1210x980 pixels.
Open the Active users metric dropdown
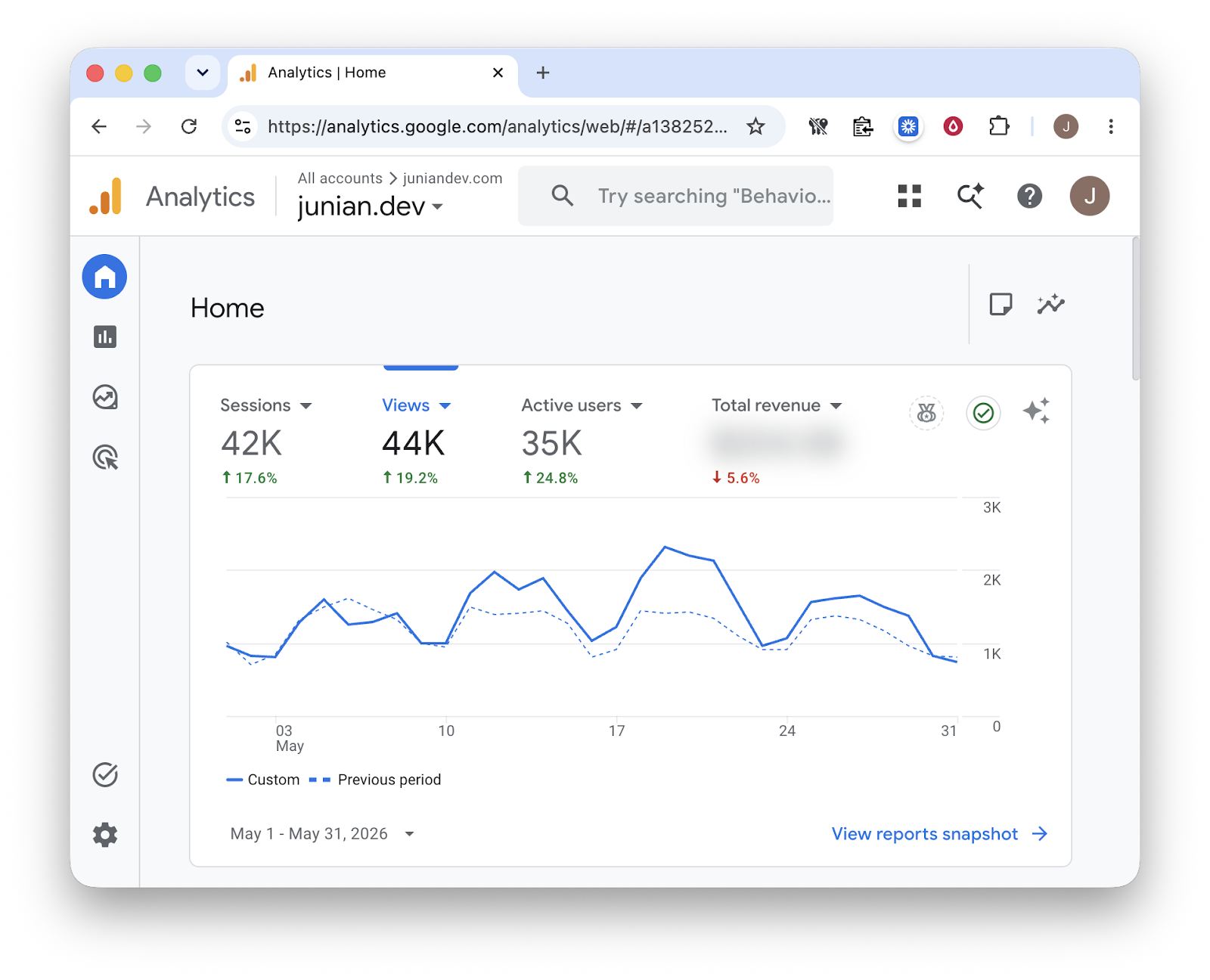[x=582, y=405]
